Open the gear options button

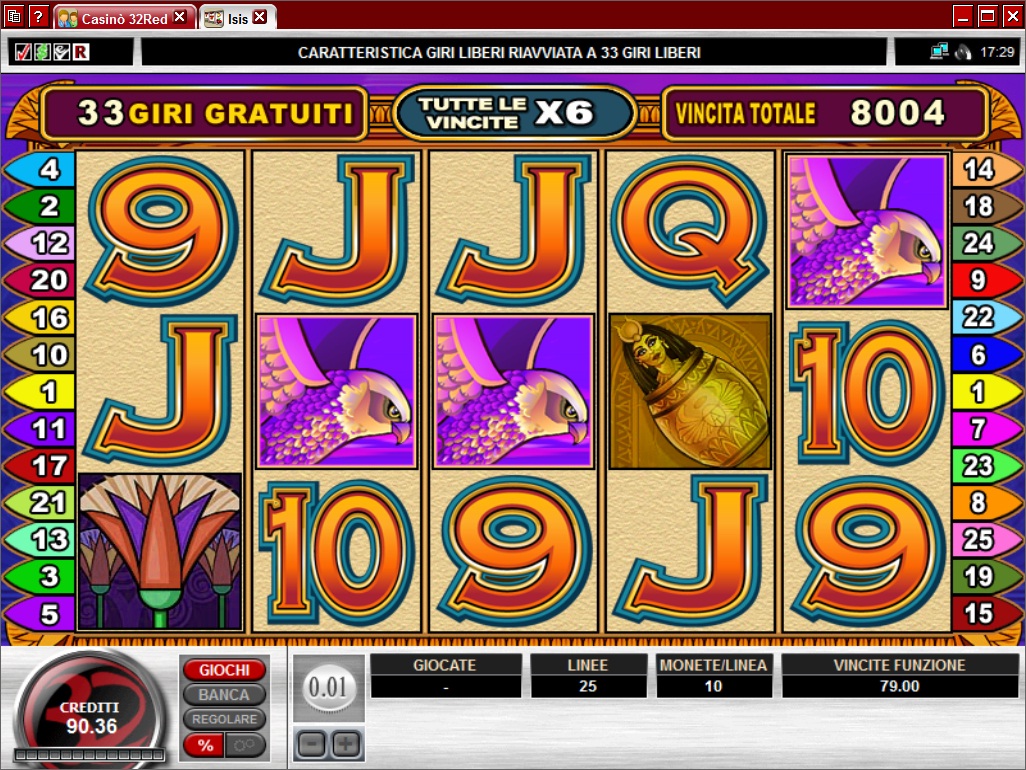point(245,745)
